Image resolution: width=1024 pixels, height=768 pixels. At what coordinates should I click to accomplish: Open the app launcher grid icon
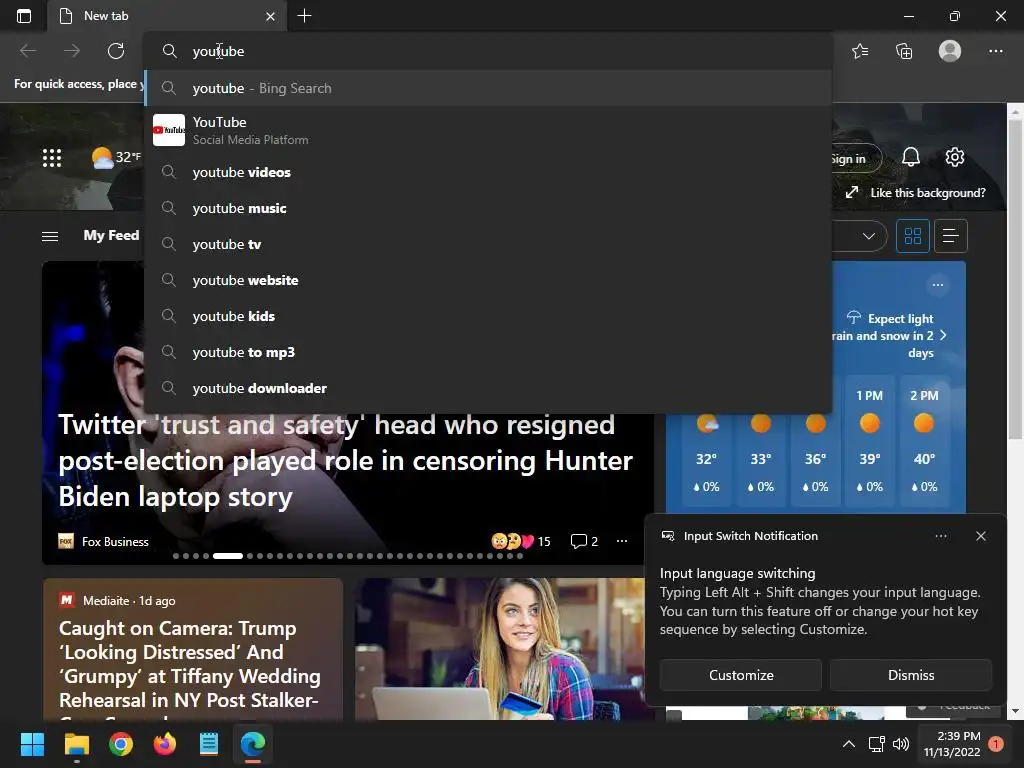click(52, 157)
